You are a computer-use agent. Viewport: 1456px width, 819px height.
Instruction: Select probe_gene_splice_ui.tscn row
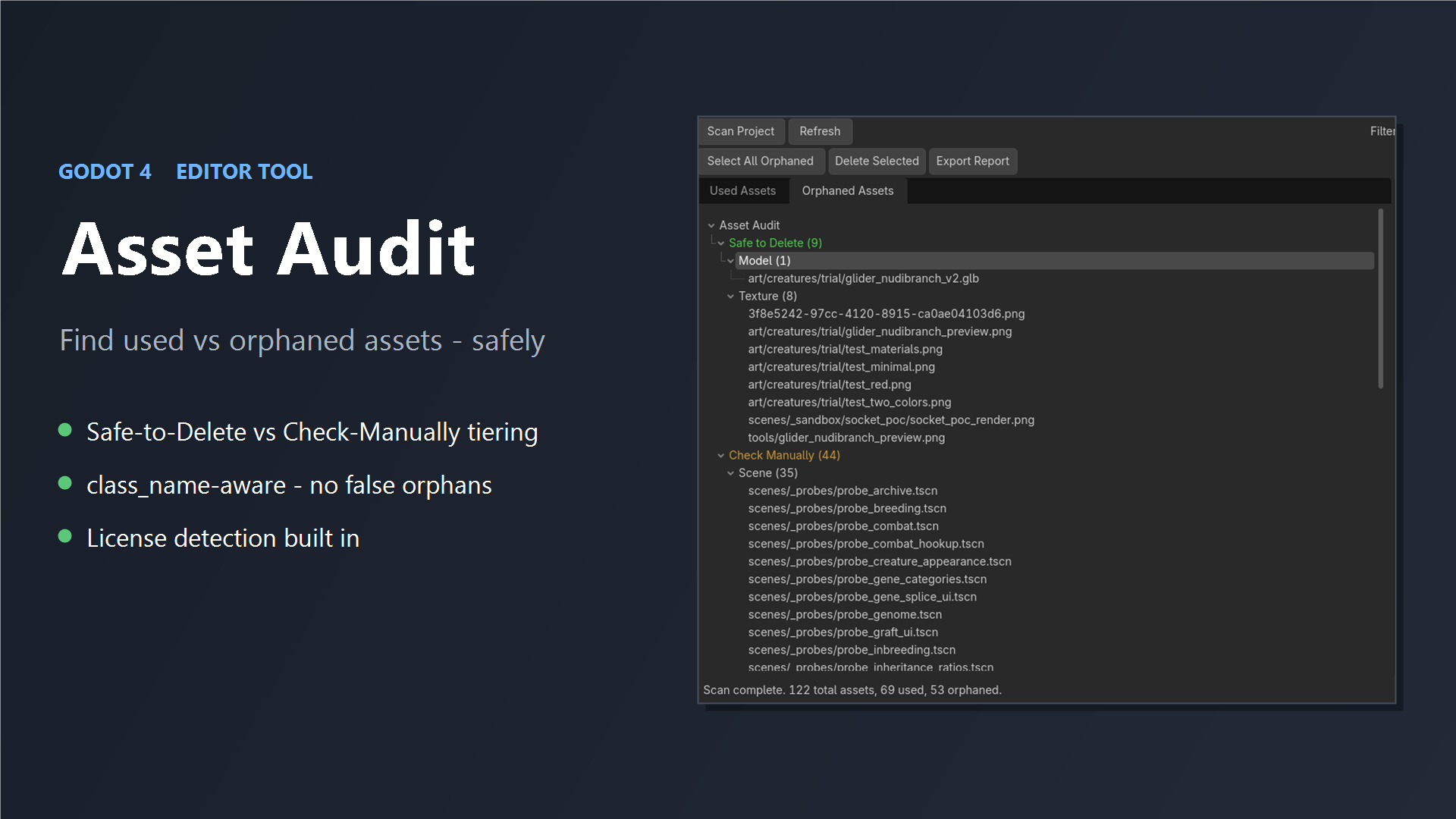862,597
